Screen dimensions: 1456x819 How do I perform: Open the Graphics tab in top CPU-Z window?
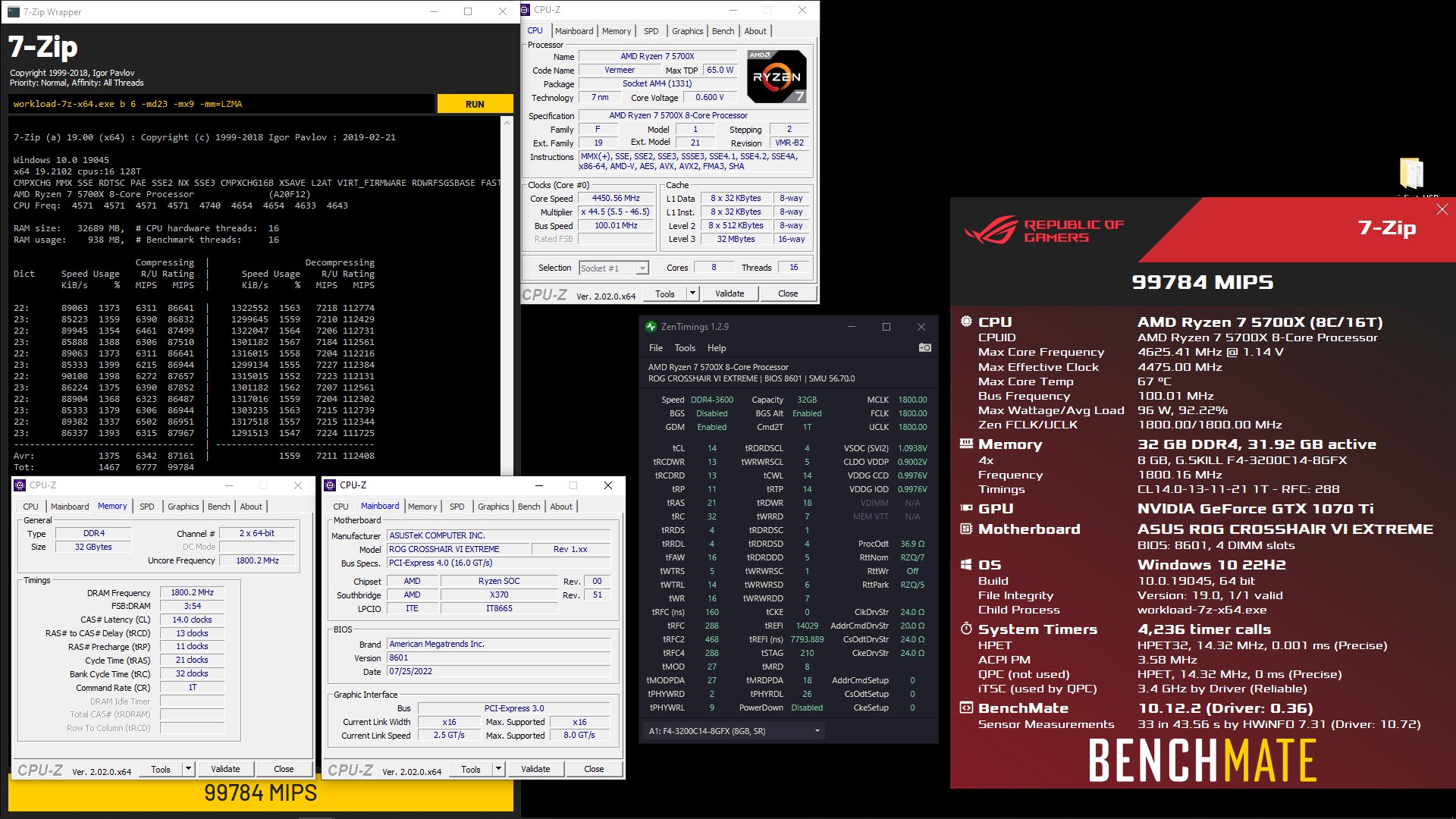(688, 31)
